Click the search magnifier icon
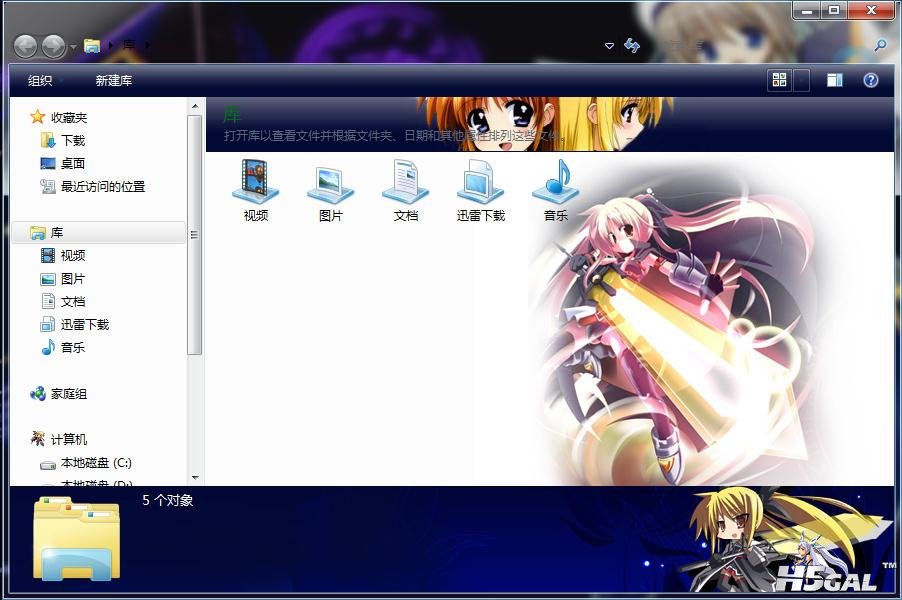Image resolution: width=902 pixels, height=600 pixels. point(880,45)
